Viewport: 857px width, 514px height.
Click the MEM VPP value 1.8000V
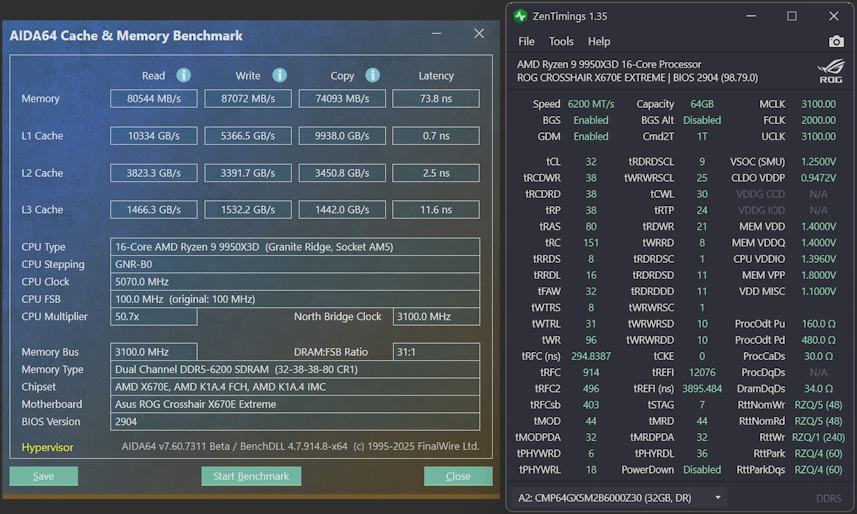tap(818, 275)
